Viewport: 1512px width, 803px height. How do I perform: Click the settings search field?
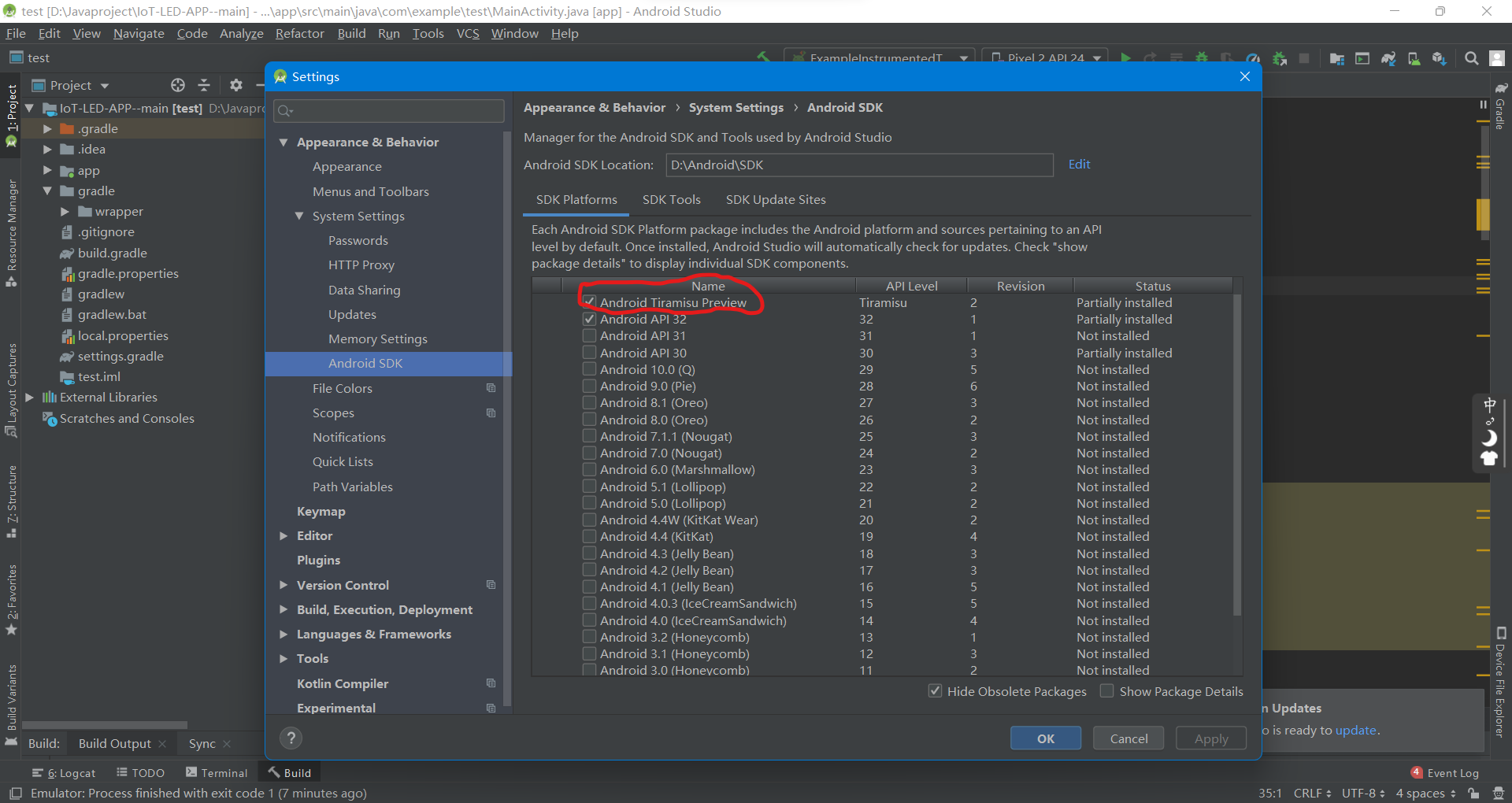[389, 111]
